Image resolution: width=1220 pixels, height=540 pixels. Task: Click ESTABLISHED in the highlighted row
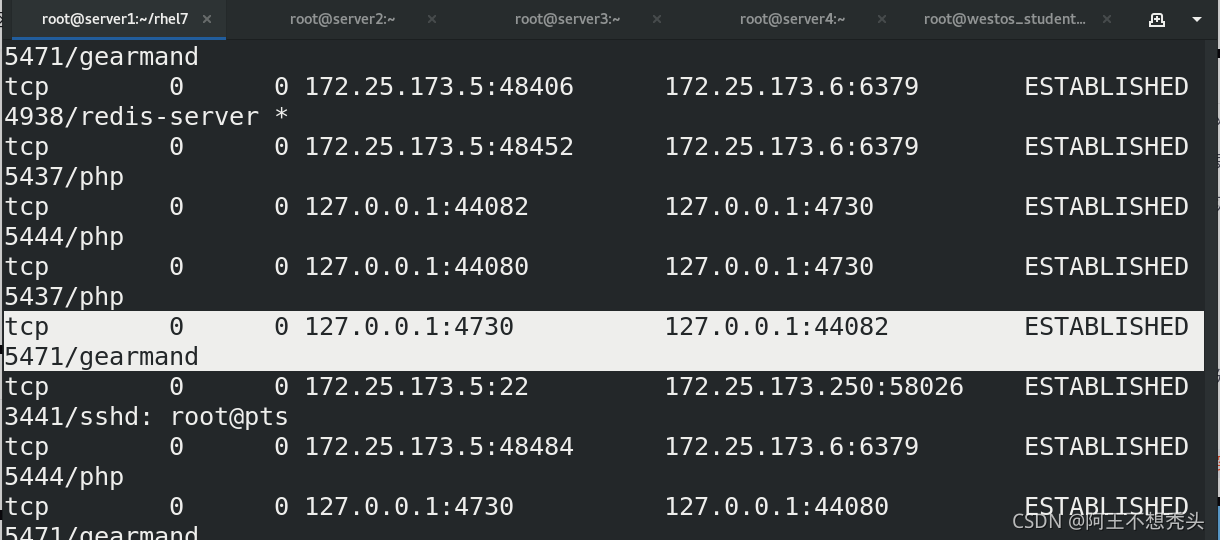click(x=1106, y=327)
